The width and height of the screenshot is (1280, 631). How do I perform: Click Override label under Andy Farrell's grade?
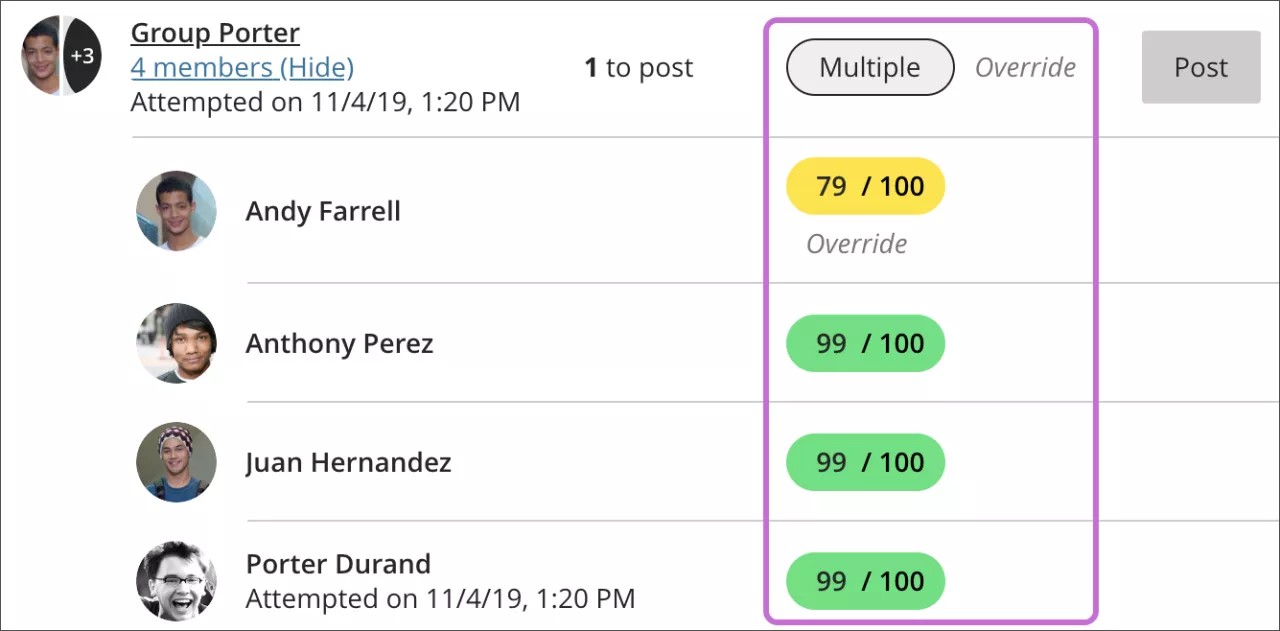click(857, 244)
